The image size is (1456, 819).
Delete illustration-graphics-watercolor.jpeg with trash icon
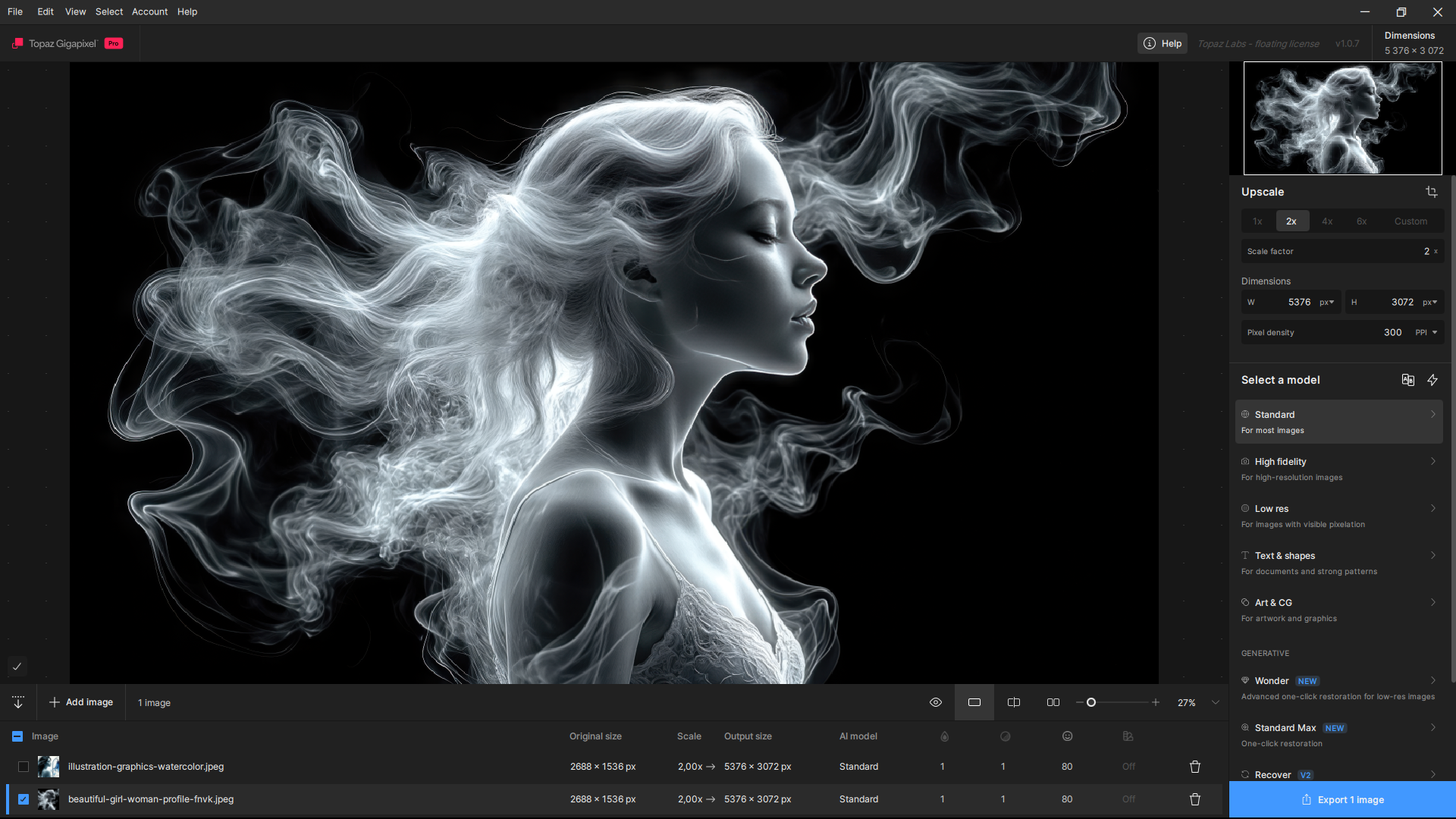pos(1195,767)
